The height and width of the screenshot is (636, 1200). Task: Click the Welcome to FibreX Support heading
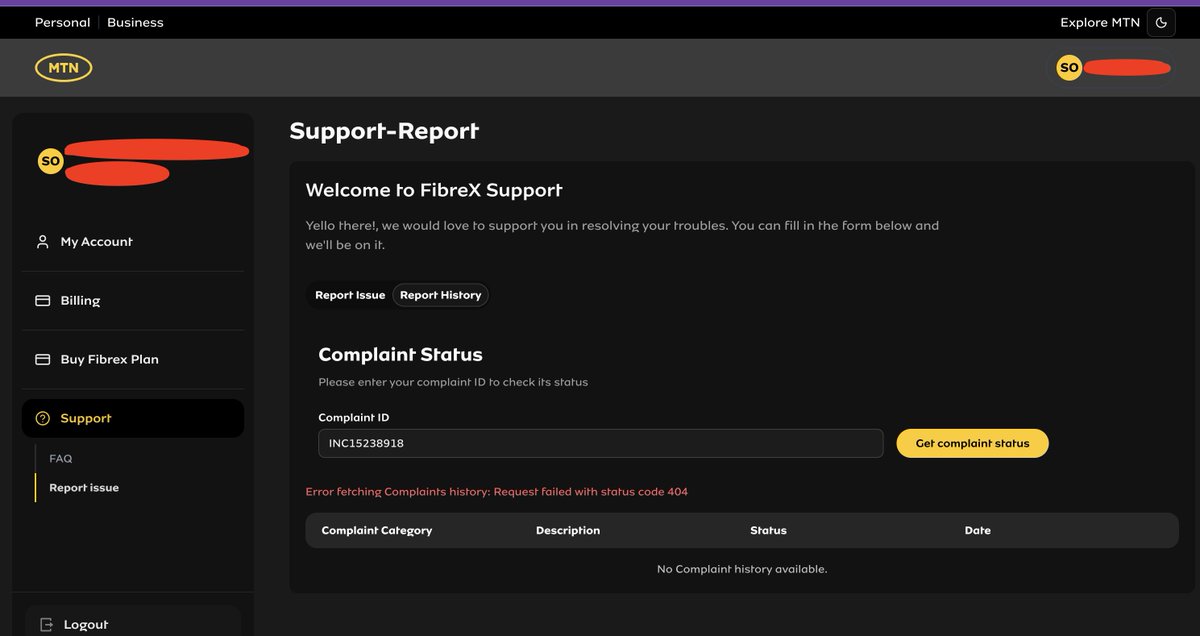(434, 190)
